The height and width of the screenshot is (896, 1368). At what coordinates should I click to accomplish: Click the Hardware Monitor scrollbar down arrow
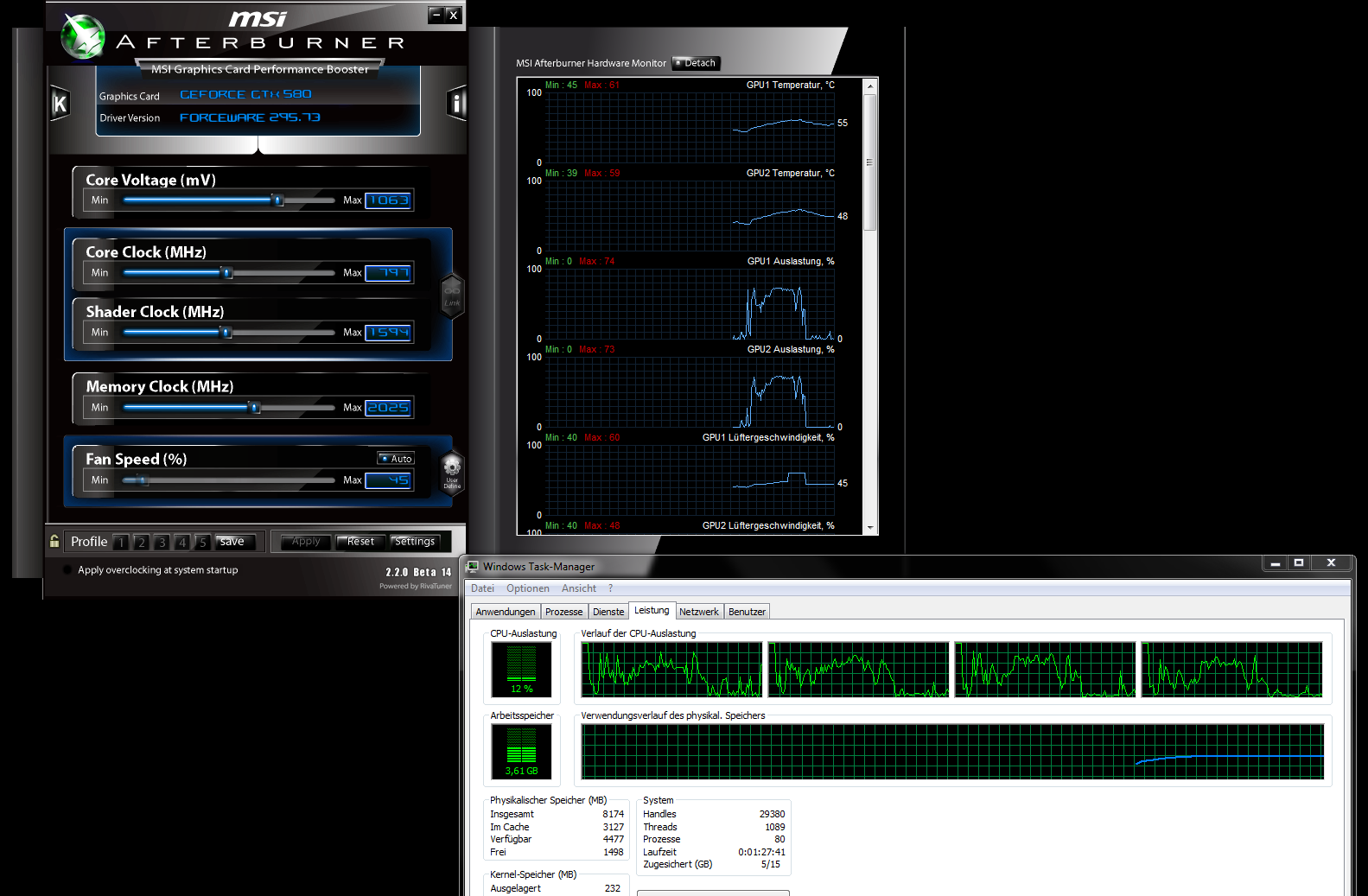(x=870, y=527)
